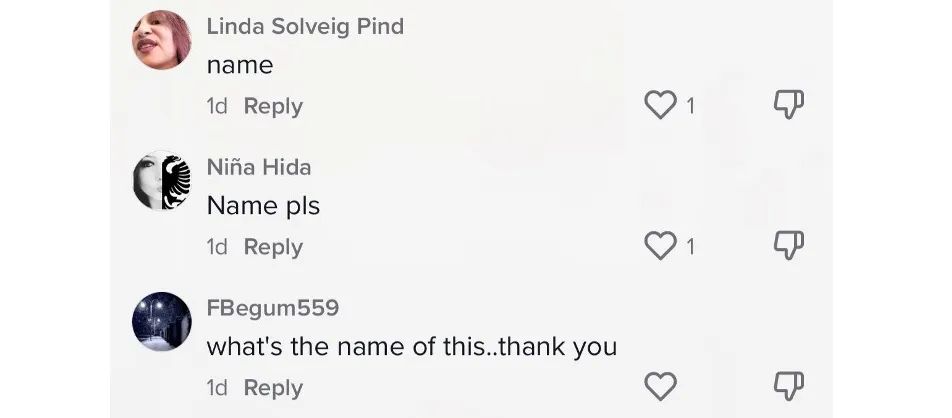Viewport: 952px width, 418px height.
Task: Reply to Linda Solveig Pind's comment
Action: tap(273, 106)
